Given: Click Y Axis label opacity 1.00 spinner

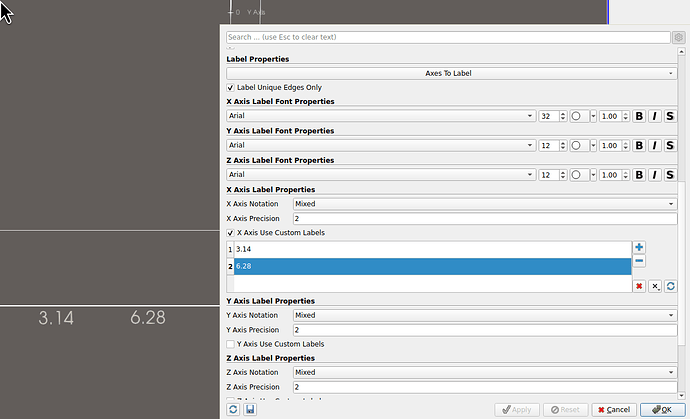Looking at the screenshot, I should coord(614,146).
